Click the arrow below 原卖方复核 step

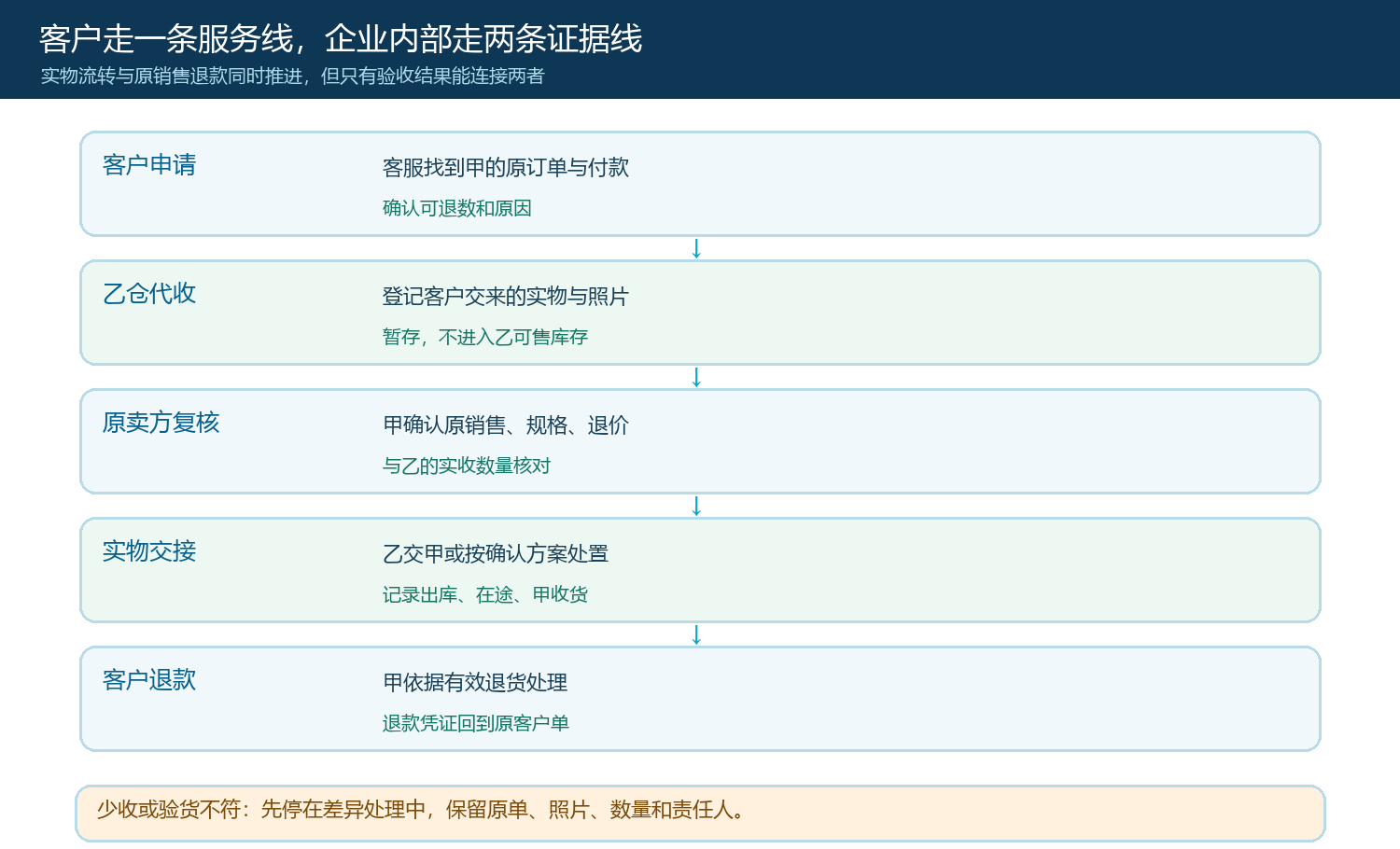click(696, 507)
